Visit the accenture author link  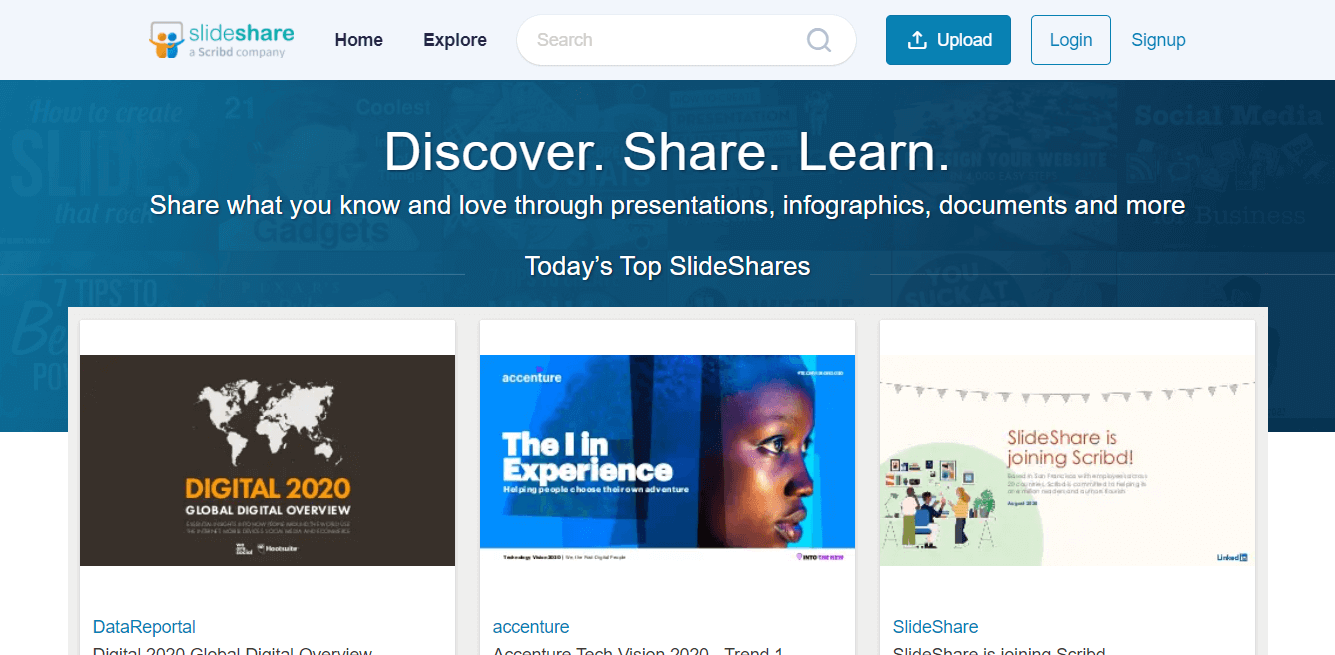[531, 627]
